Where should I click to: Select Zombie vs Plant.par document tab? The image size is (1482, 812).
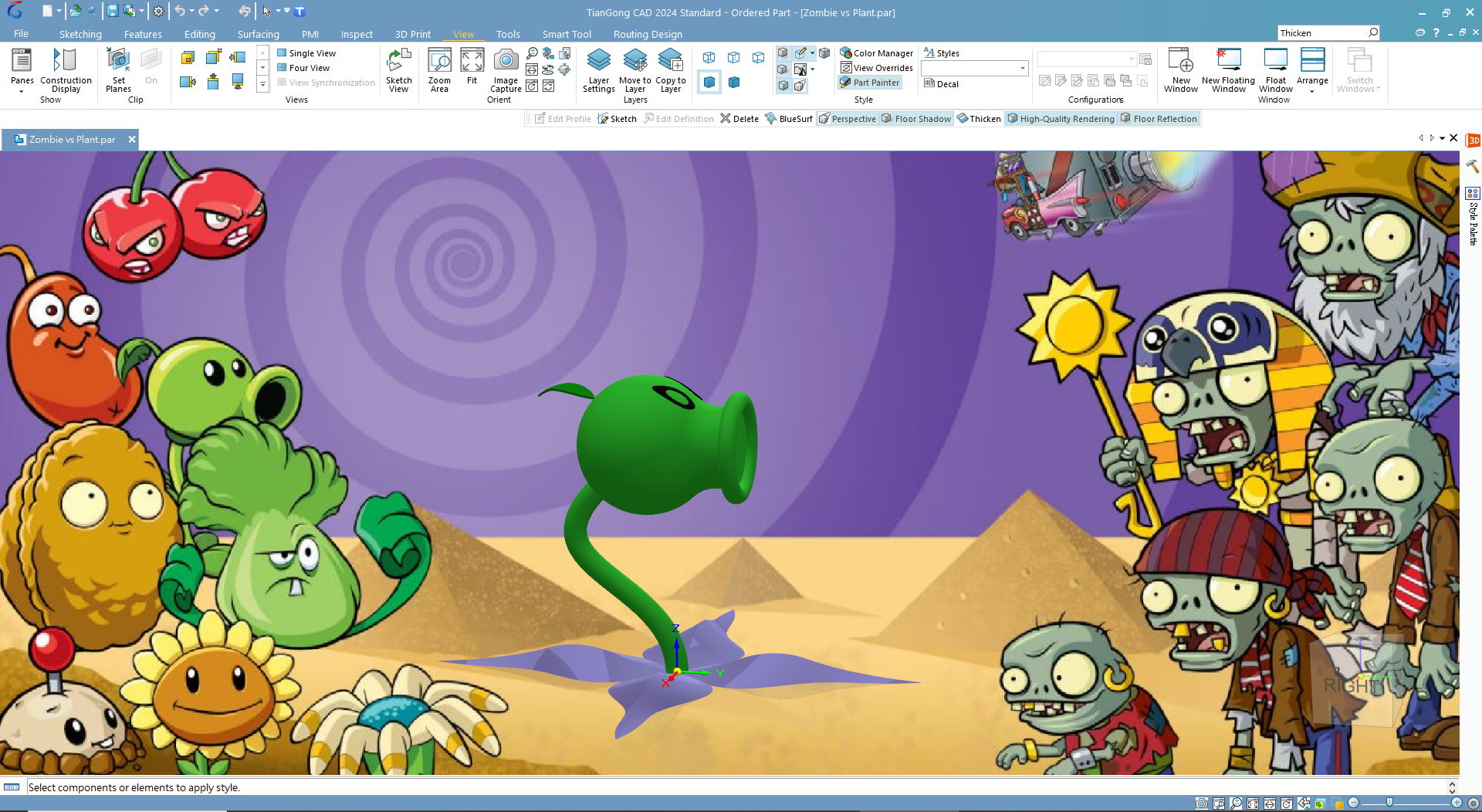(72, 140)
